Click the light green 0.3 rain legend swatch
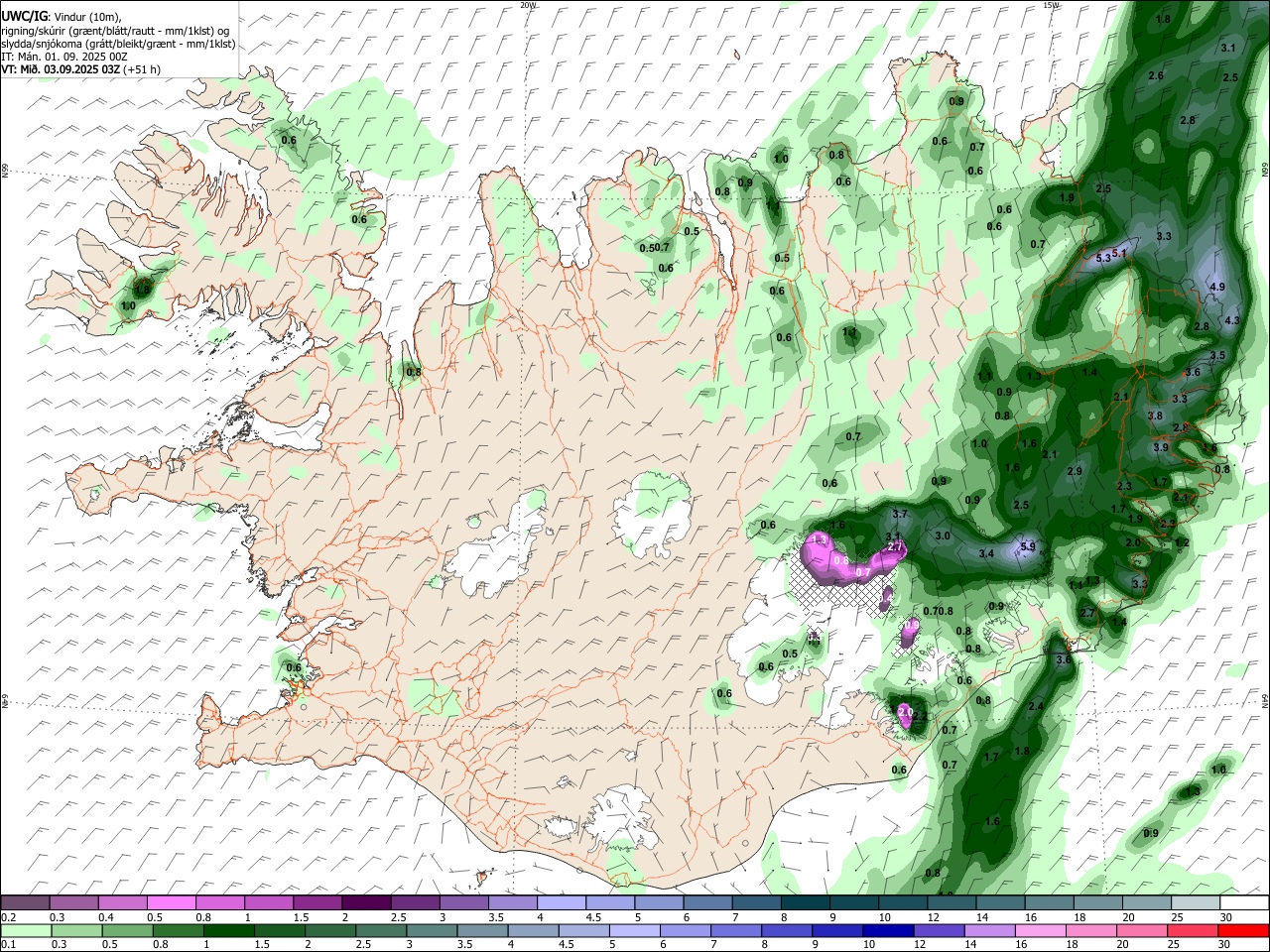The image size is (1270, 952). click(x=74, y=930)
